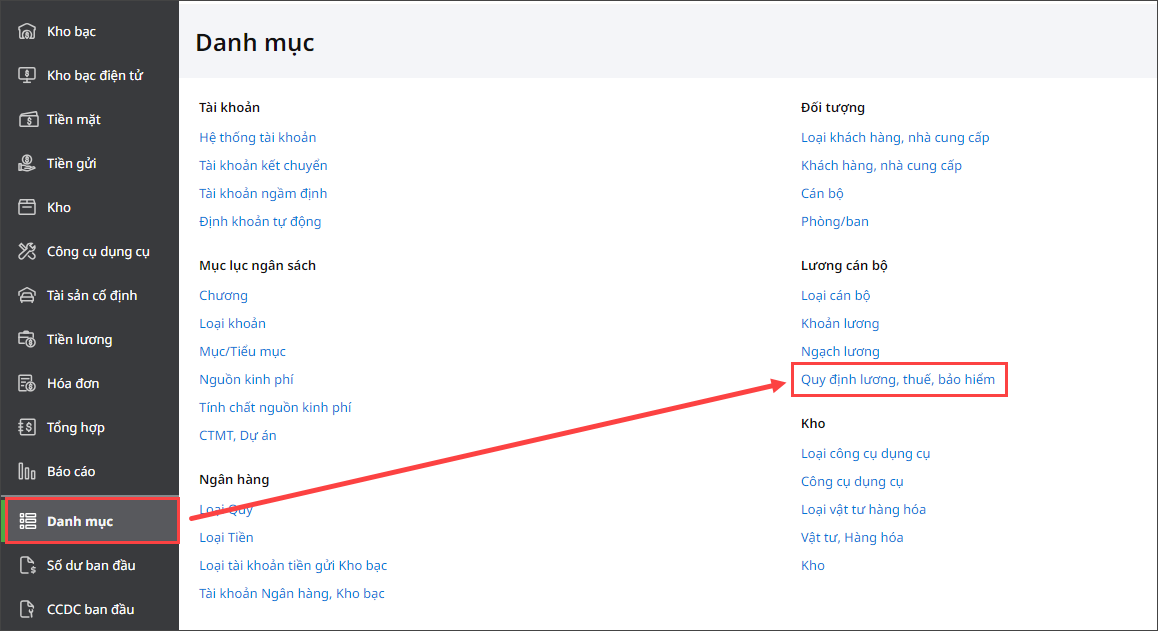Viewport: 1158px width, 631px height.
Task: Click the Tổng hợp icon
Action: [x=27, y=427]
